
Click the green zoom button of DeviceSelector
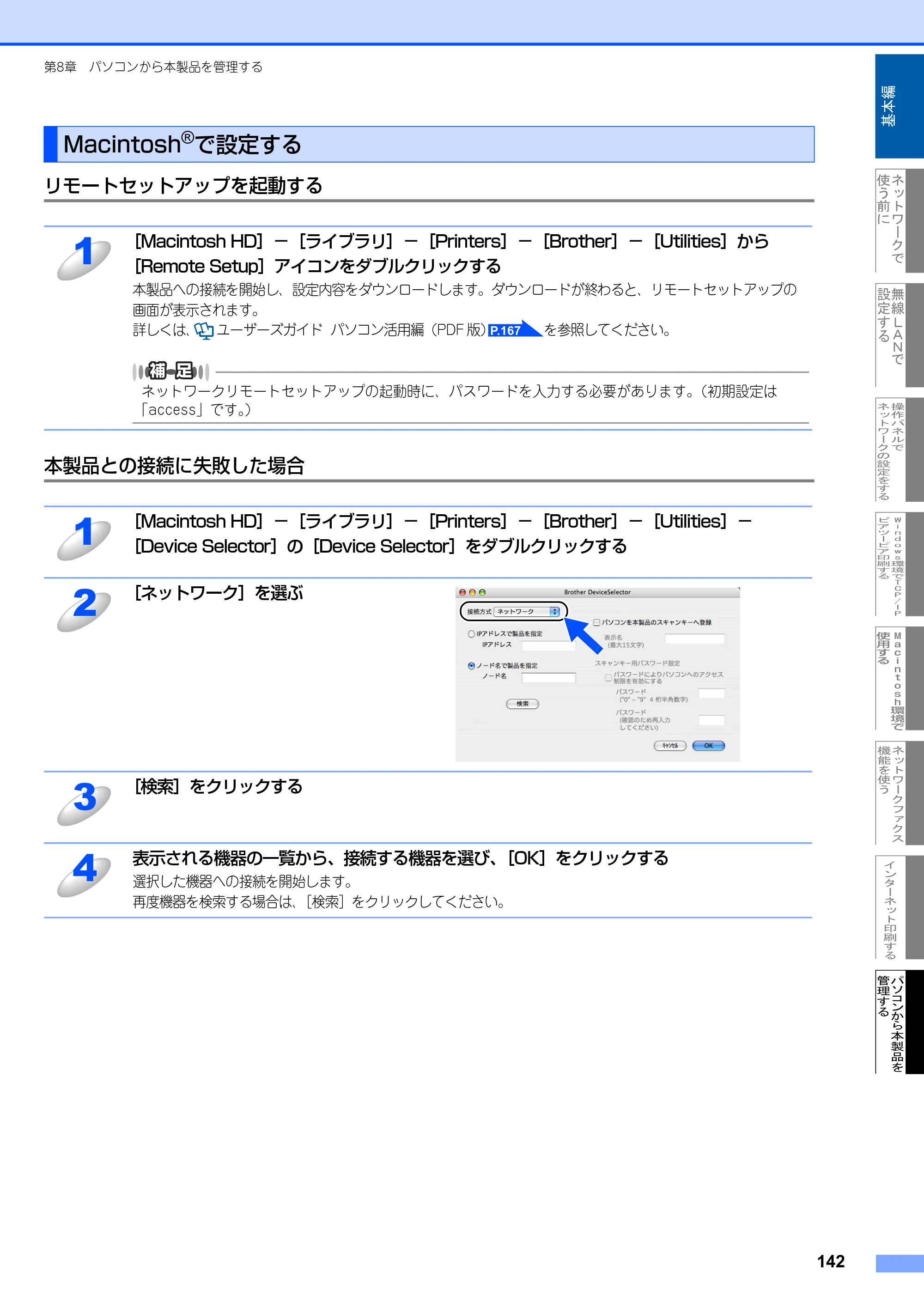(x=482, y=592)
